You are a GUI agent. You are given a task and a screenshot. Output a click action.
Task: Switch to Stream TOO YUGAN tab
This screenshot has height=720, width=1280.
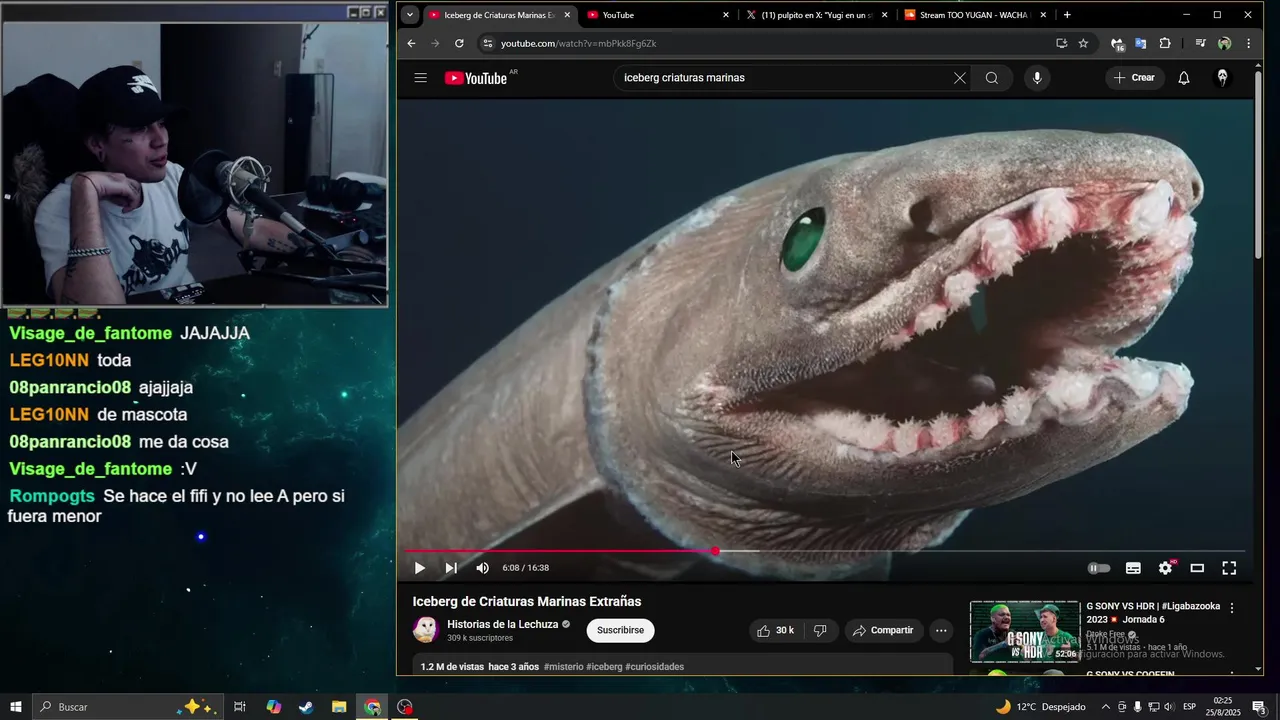coord(975,15)
